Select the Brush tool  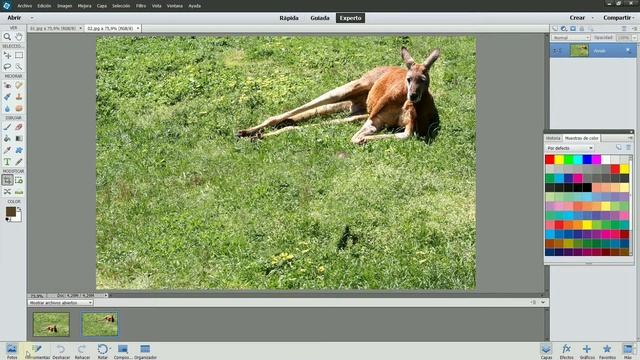point(7,127)
